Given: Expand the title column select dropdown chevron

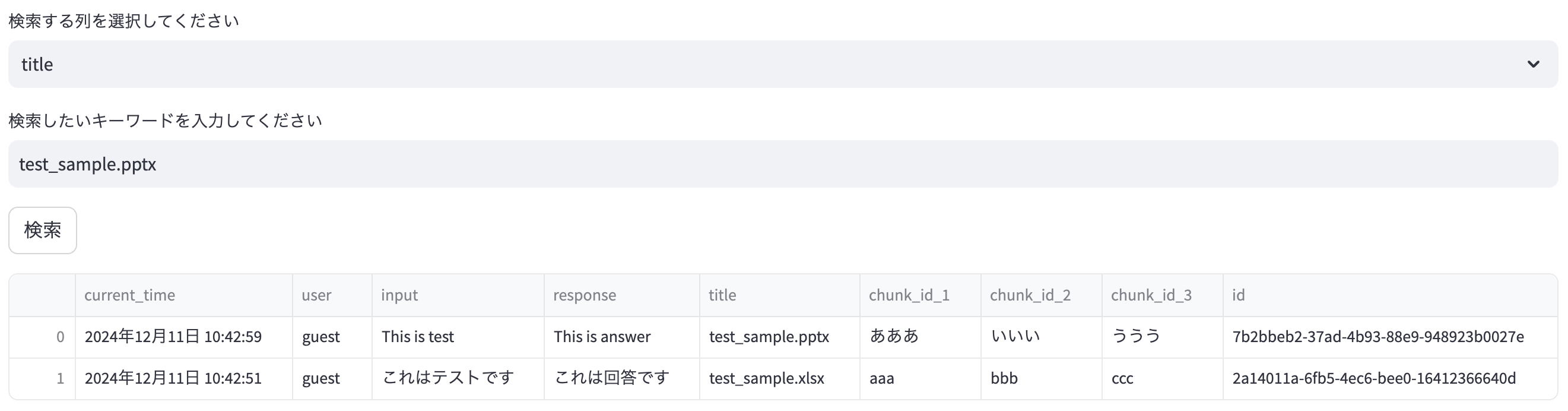Looking at the screenshot, I should point(1533,64).
